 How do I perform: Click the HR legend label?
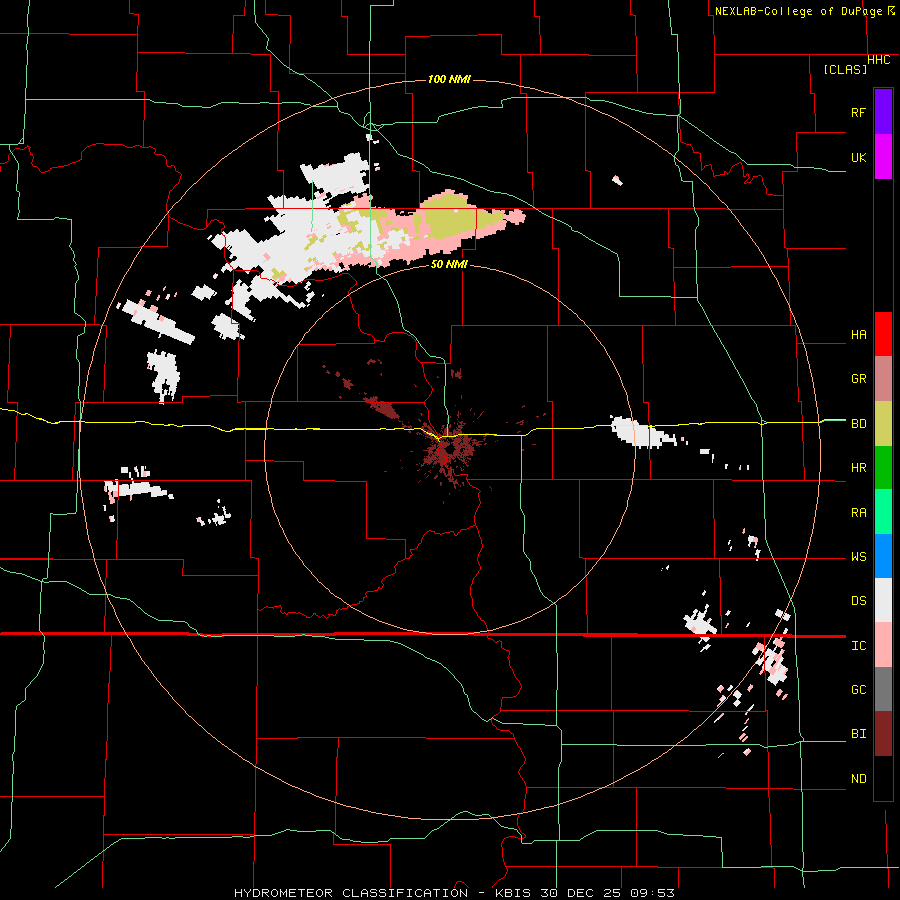858,468
